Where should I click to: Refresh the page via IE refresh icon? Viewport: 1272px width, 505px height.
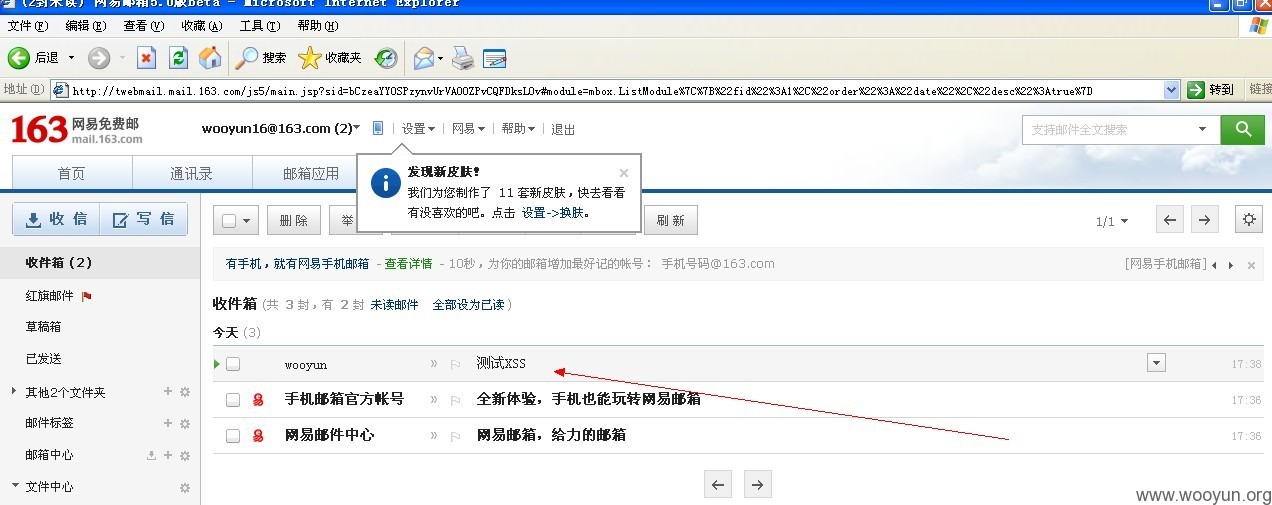coord(178,58)
